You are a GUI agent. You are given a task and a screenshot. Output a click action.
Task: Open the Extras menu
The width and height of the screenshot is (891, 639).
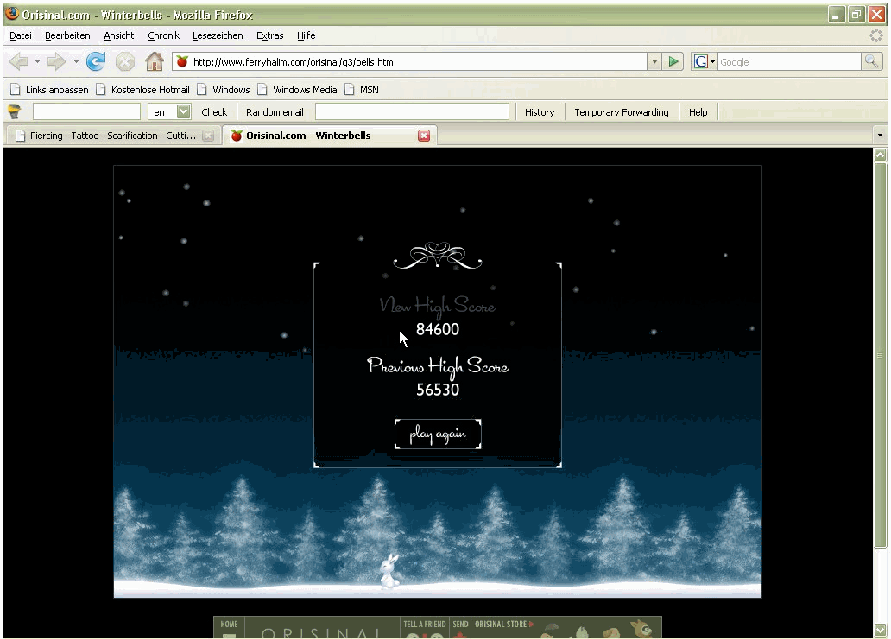(270, 36)
